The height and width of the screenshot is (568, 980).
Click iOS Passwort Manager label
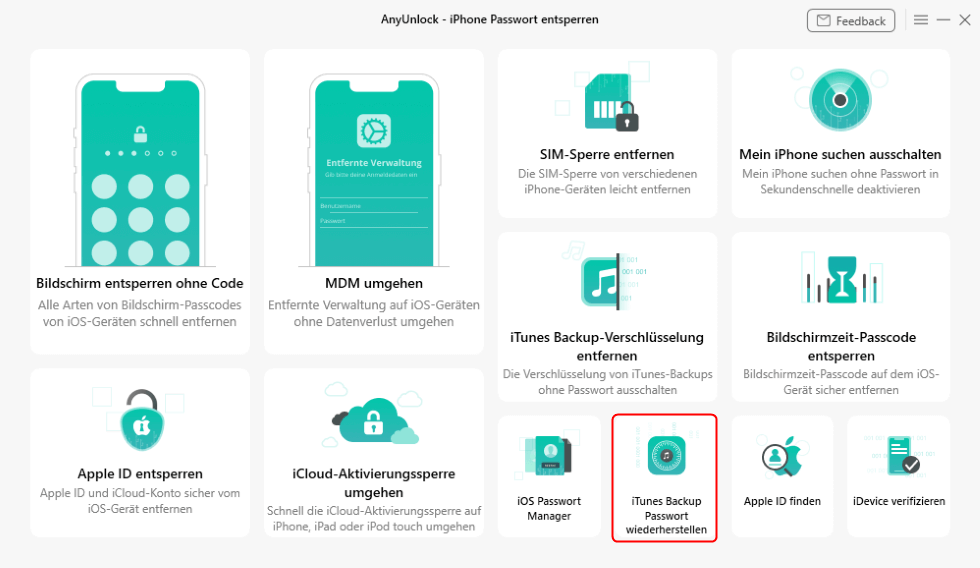[x=549, y=509]
